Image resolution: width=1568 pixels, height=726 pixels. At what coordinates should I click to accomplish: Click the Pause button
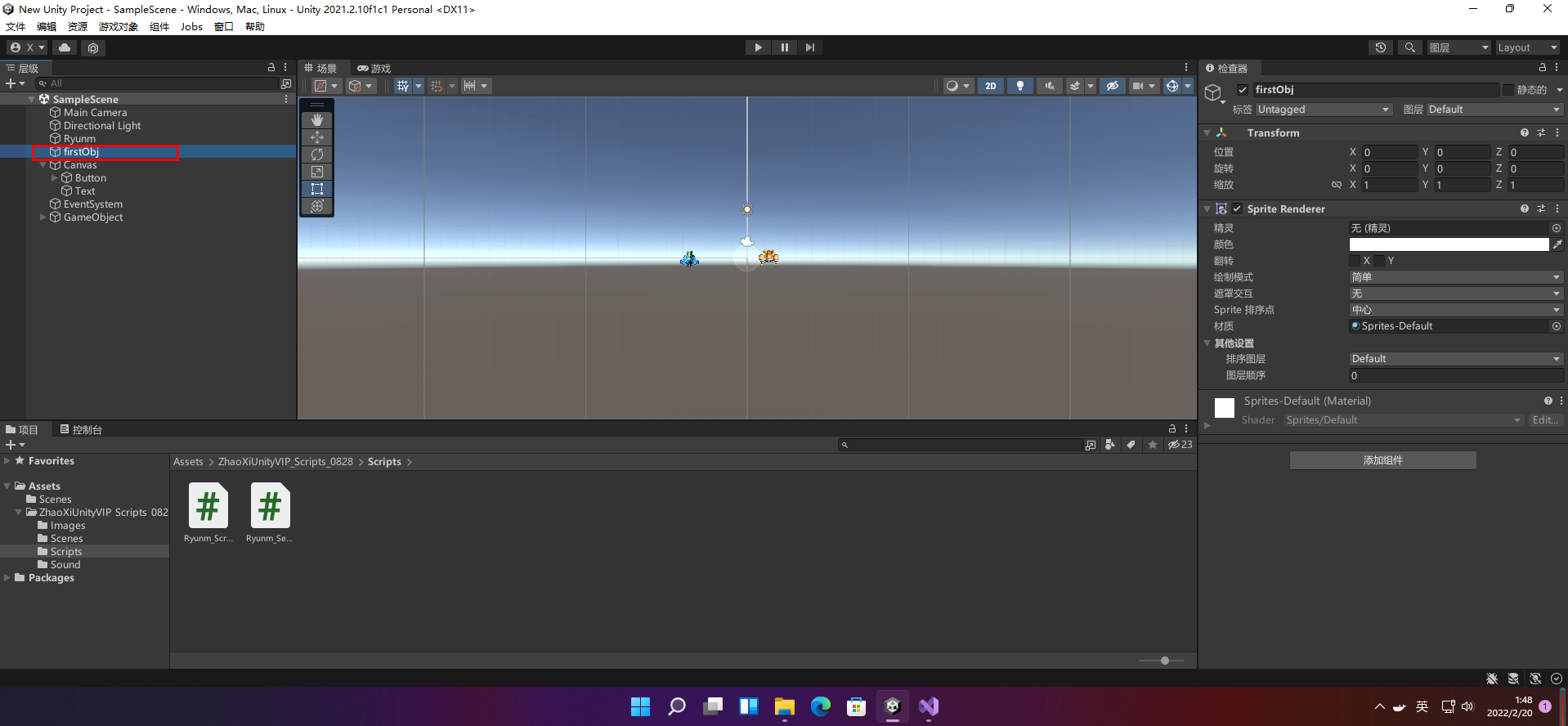(x=784, y=47)
